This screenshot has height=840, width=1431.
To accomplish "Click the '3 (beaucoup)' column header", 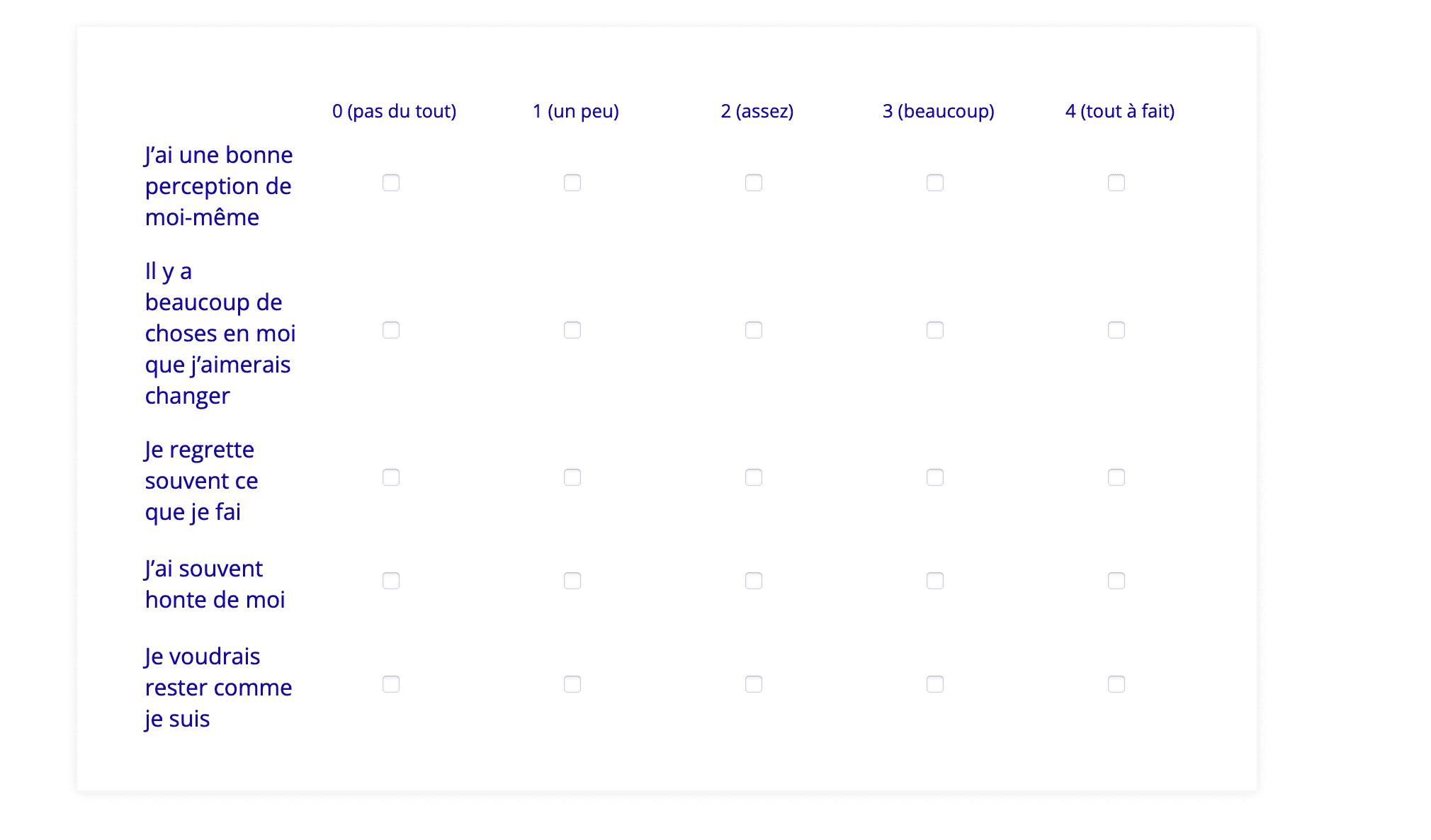I will click(938, 111).
